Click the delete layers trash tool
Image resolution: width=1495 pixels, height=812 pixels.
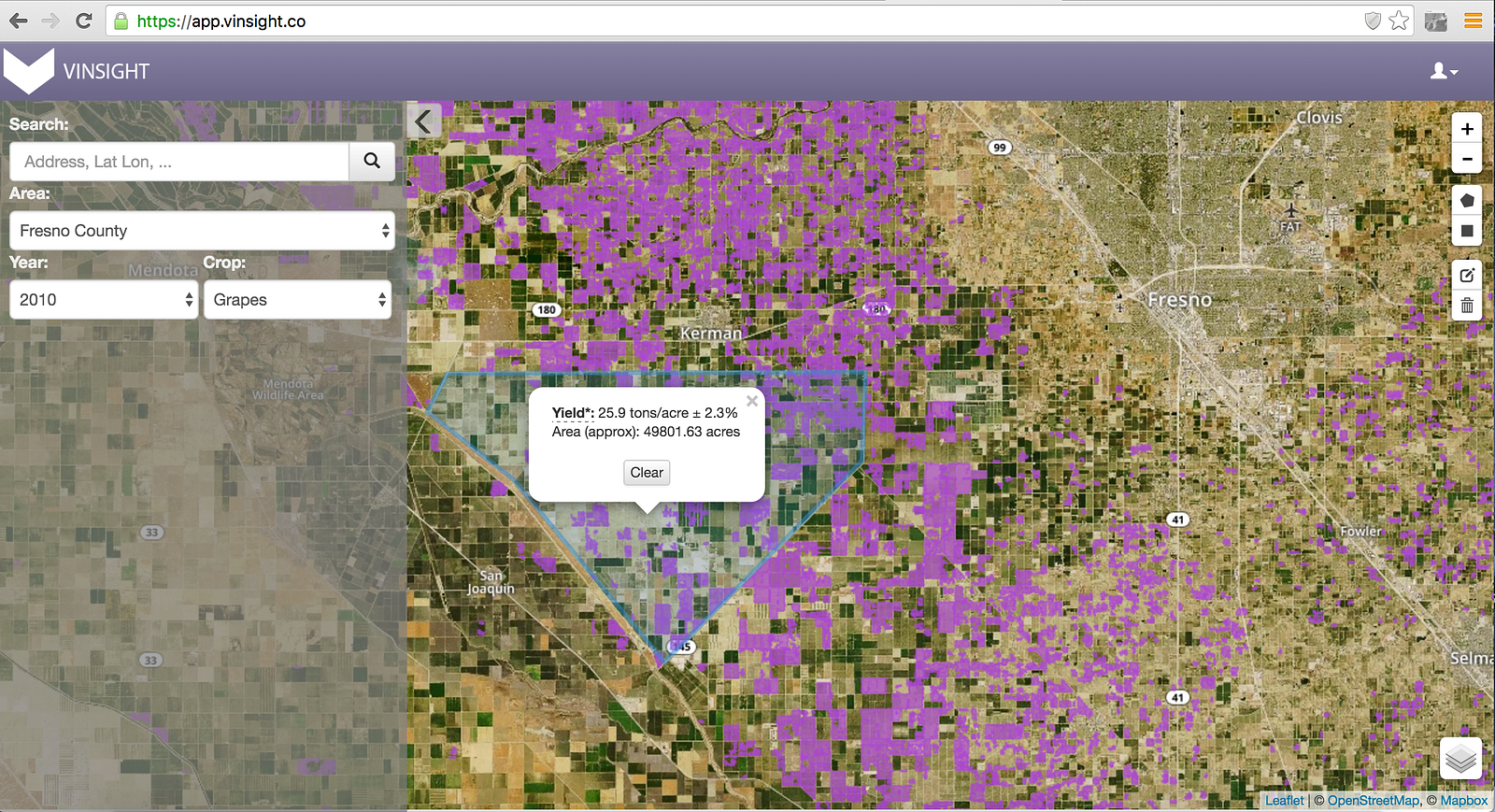[x=1467, y=306]
